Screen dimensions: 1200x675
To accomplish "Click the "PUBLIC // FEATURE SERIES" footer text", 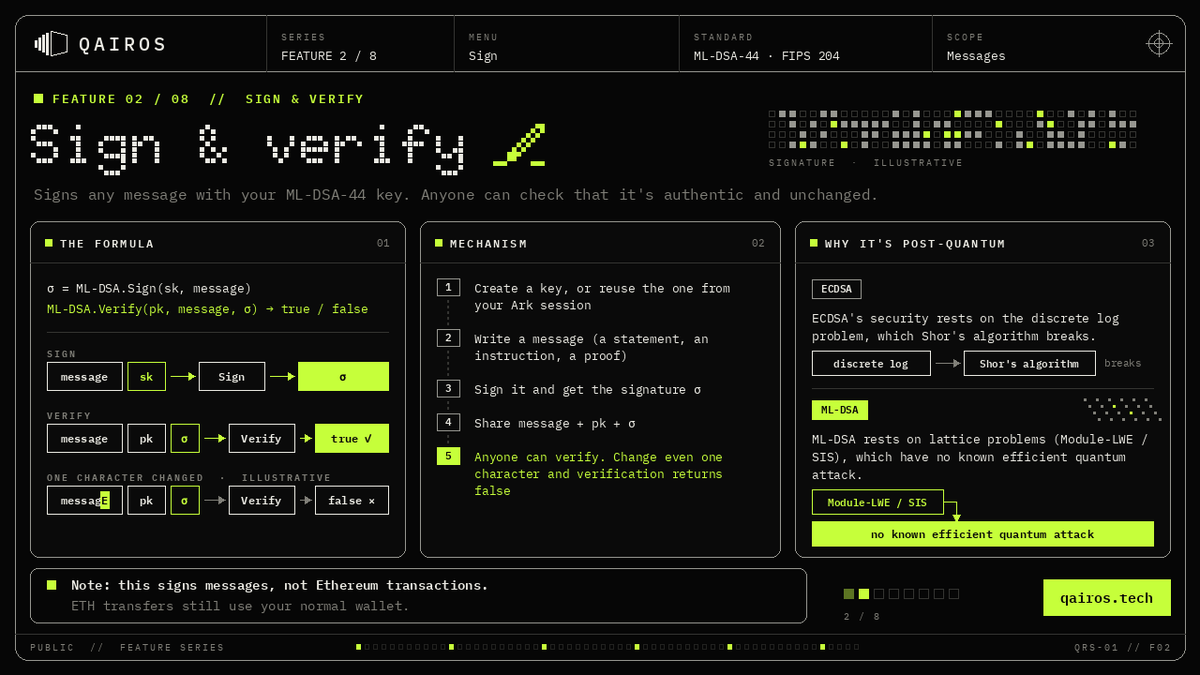I will pos(127,648).
